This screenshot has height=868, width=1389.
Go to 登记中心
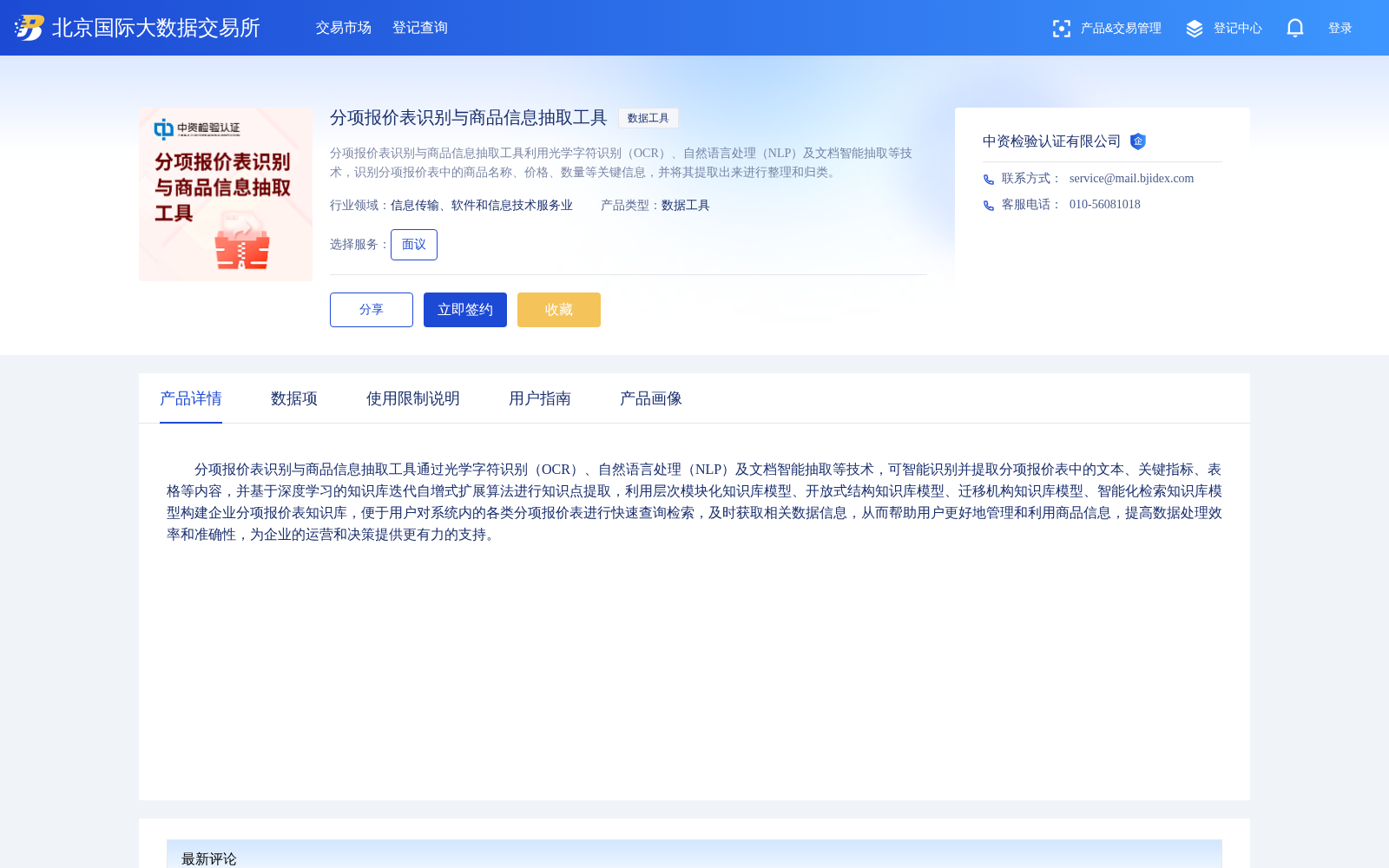click(1237, 29)
